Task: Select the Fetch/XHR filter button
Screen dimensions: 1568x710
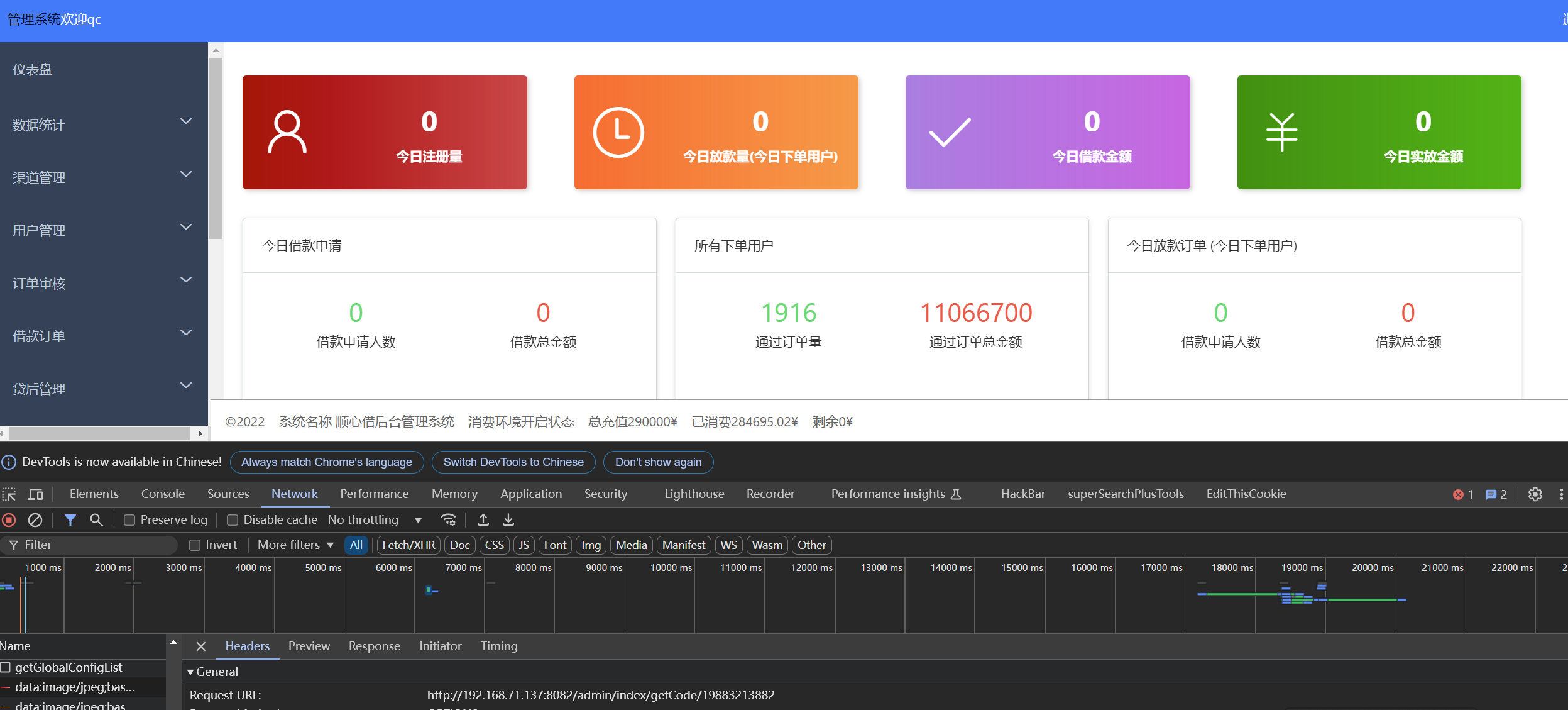Action: 408,545
